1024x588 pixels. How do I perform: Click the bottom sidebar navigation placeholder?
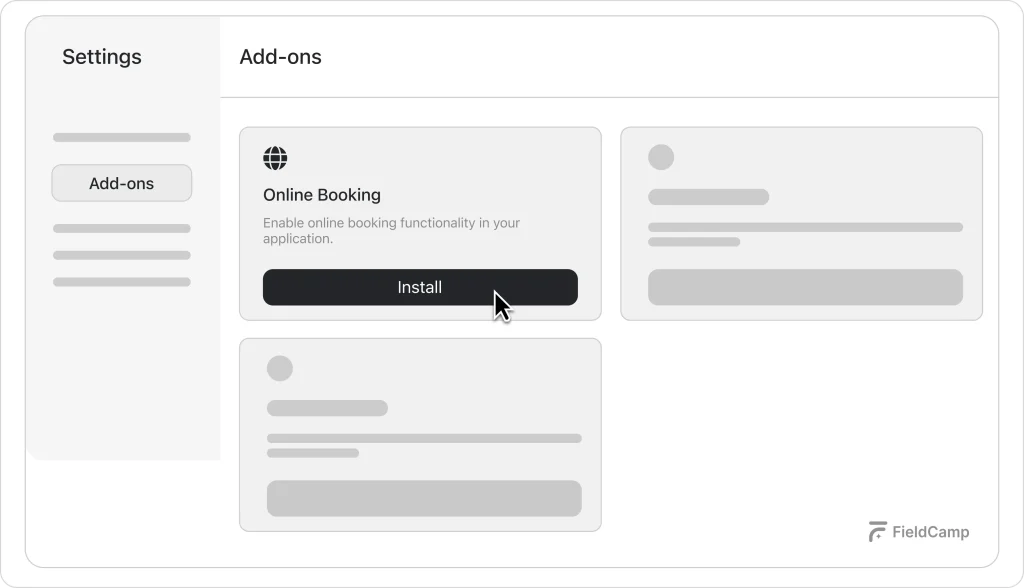coord(121,281)
